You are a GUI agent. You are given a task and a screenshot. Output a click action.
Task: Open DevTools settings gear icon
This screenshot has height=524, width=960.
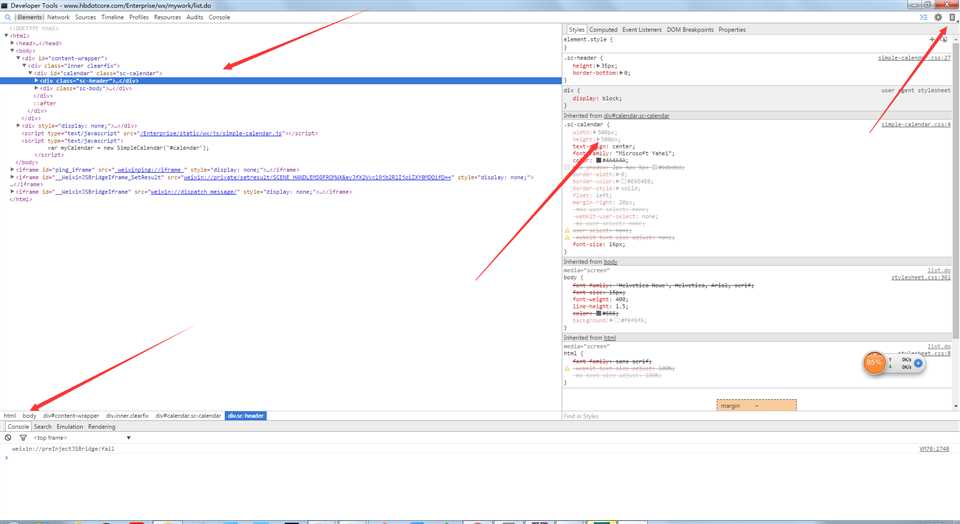coord(938,17)
